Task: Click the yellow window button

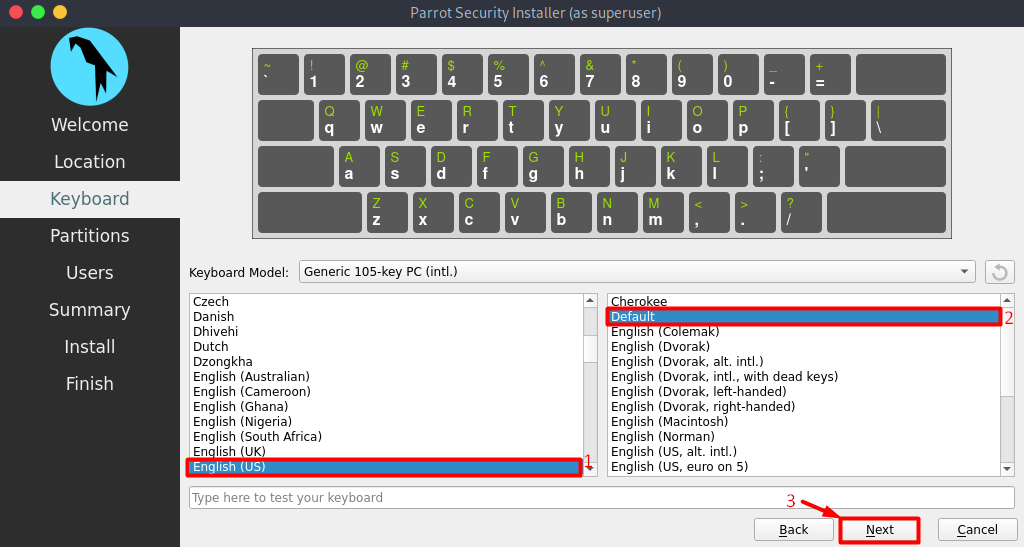Action: 59,12
